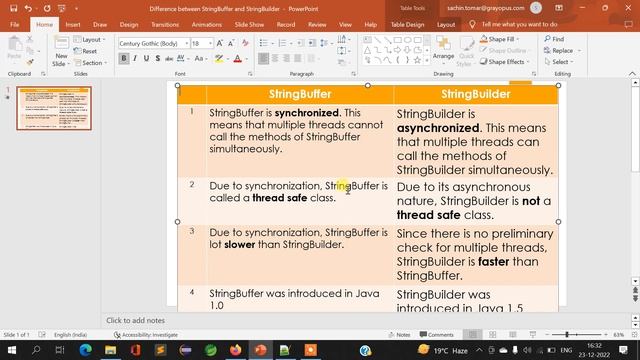Image resolution: width=640 pixels, height=360 pixels.
Task: Open Comments pane
Action: [x=436, y=335]
